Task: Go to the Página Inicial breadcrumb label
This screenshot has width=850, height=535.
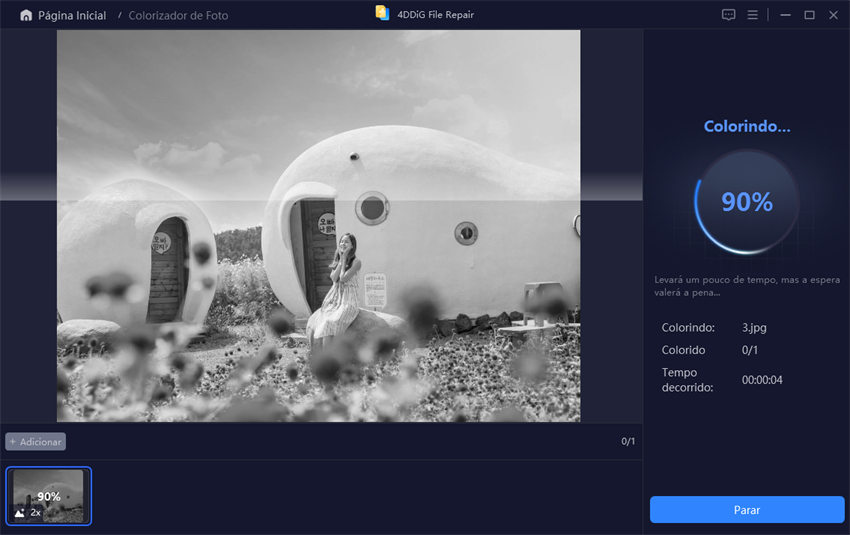Action: pyautogui.click(x=71, y=15)
